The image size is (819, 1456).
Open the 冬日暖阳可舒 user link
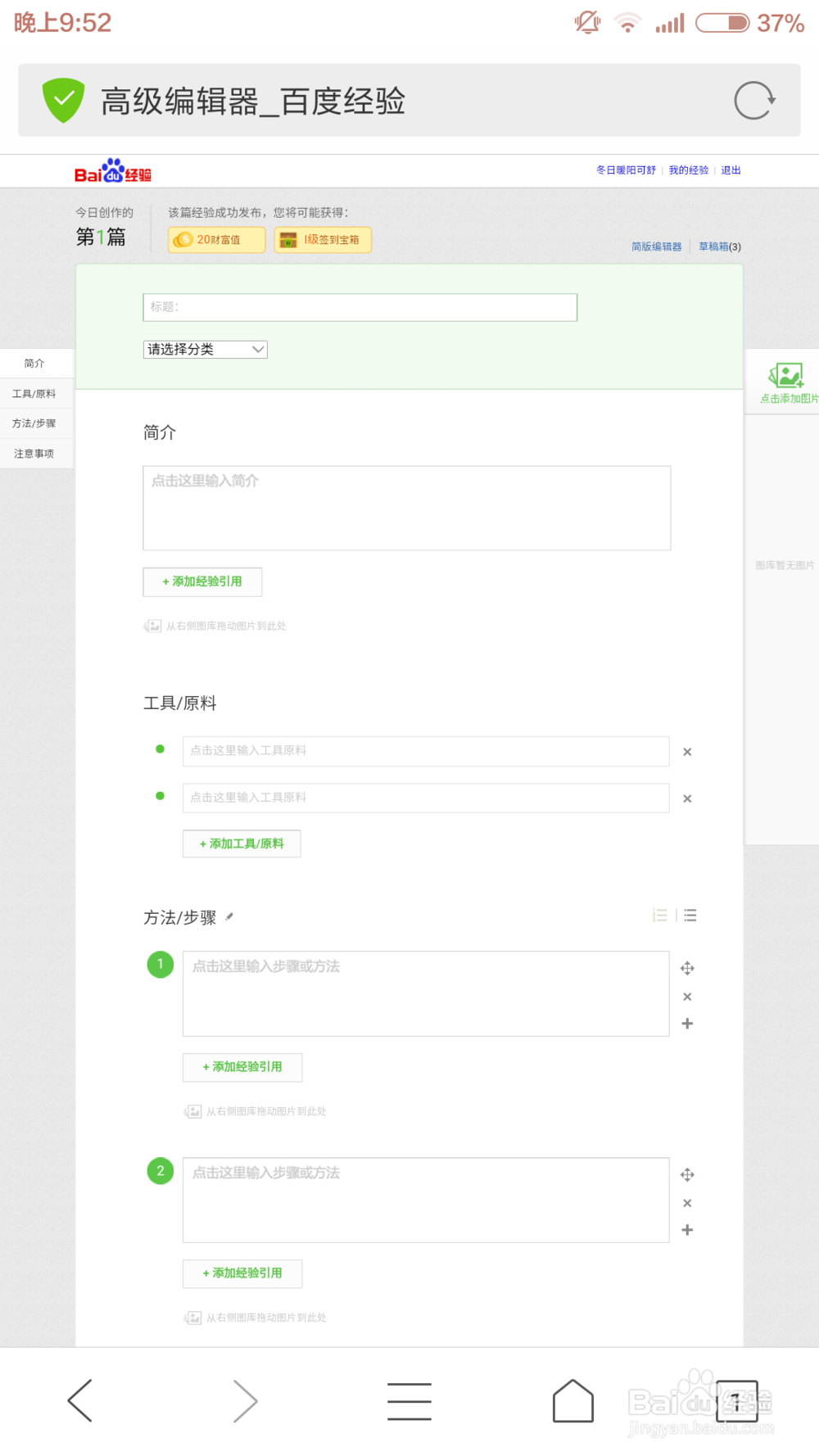click(626, 170)
